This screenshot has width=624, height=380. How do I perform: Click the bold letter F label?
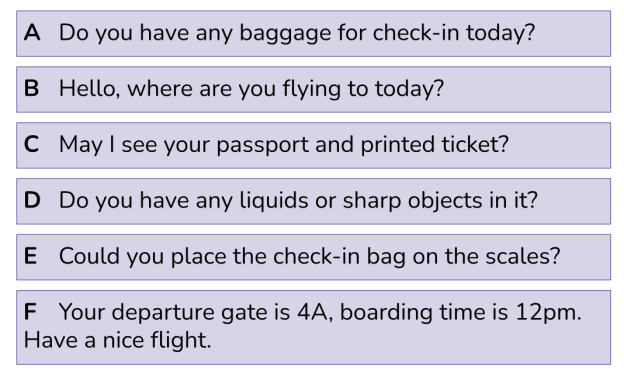(30, 312)
